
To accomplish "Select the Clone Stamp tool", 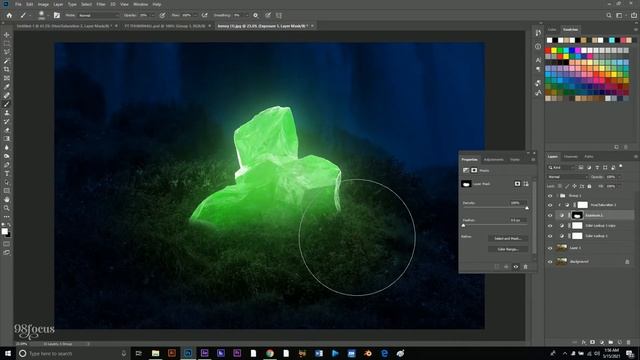I will tap(7, 113).
